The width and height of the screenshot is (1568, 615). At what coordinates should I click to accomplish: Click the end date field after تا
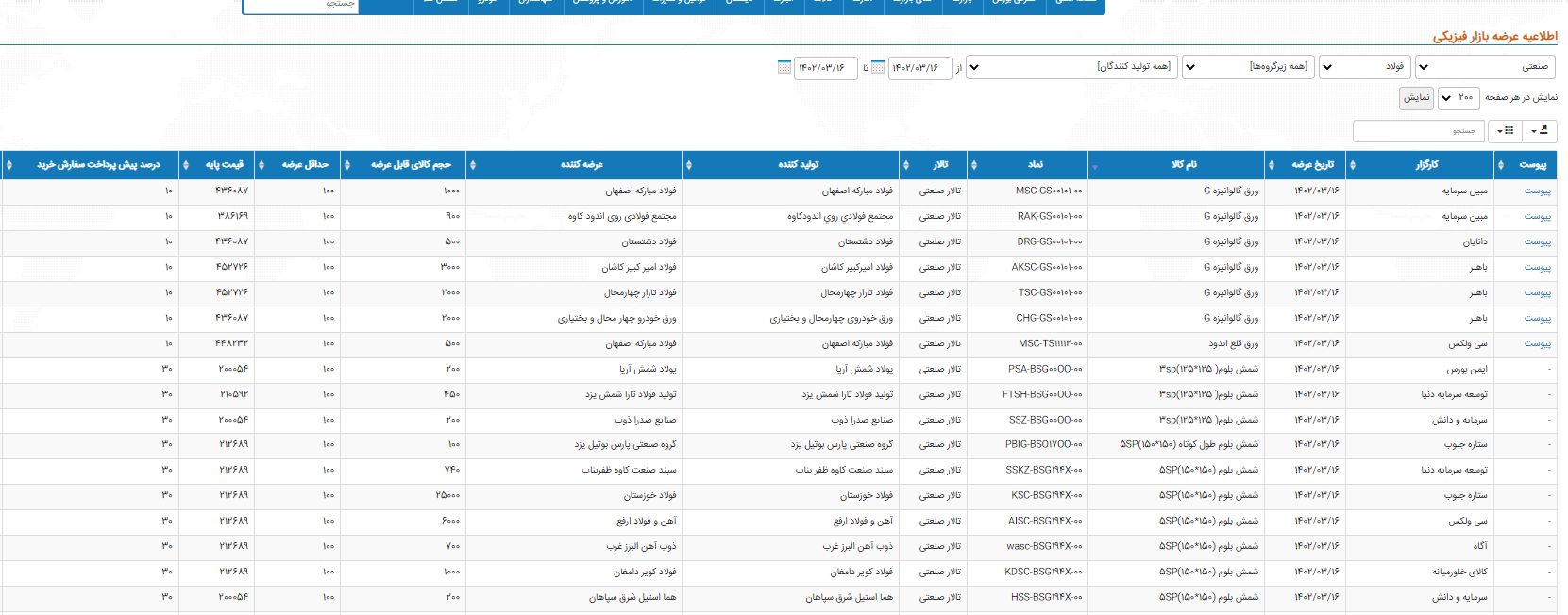[x=826, y=67]
